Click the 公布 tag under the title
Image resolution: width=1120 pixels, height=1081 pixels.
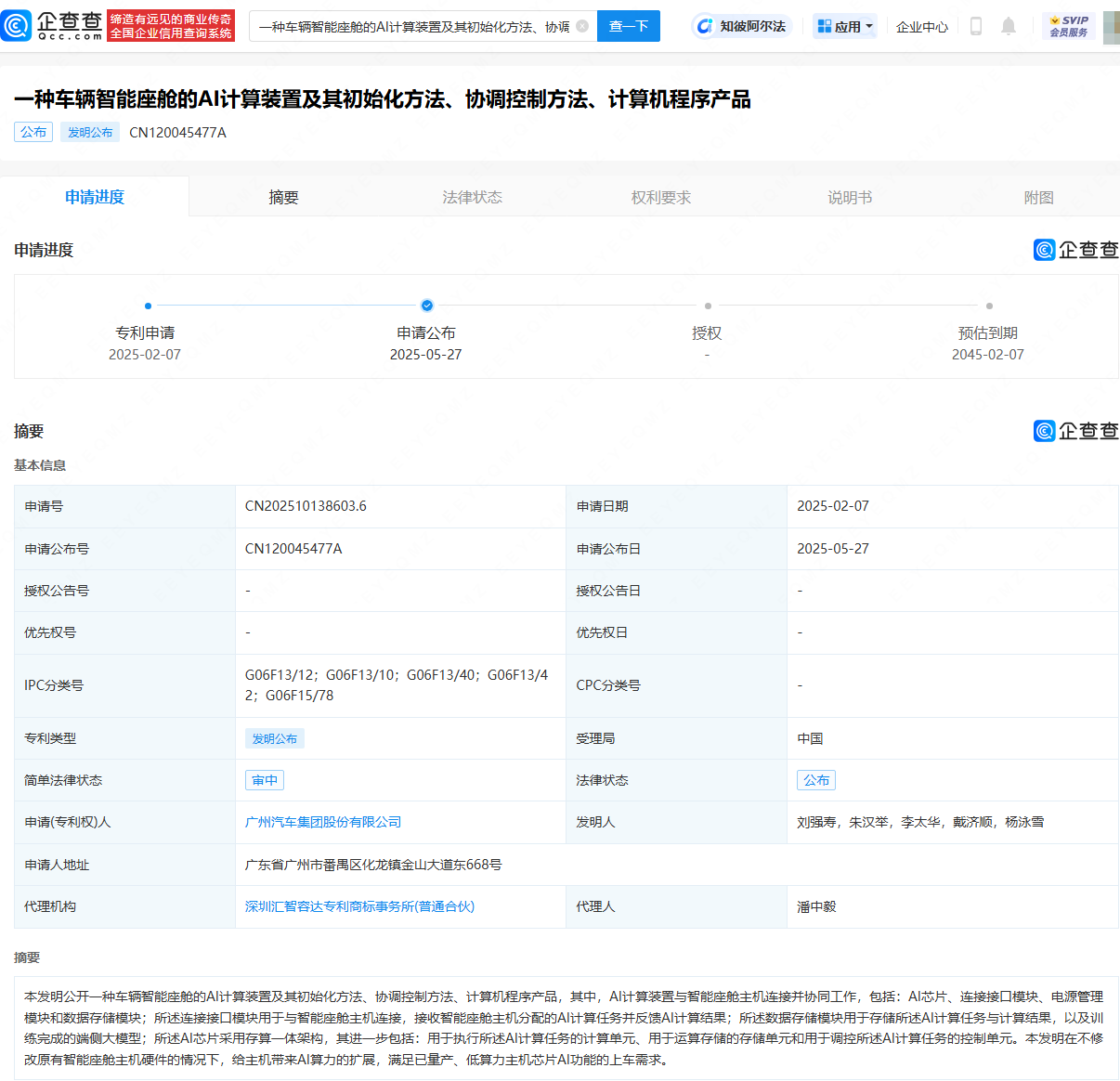pyautogui.click(x=33, y=132)
